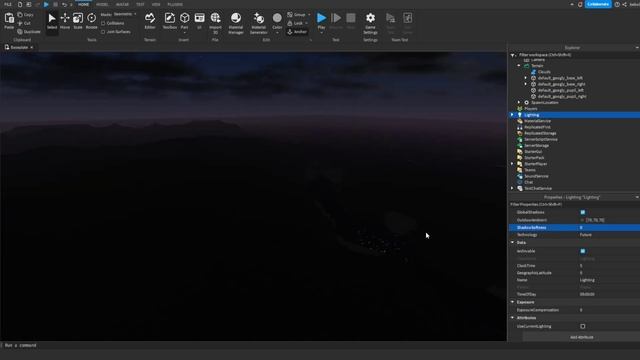This screenshot has height=360, width=640.
Task: Click the Cut button
Action: click(x=24, y=23)
